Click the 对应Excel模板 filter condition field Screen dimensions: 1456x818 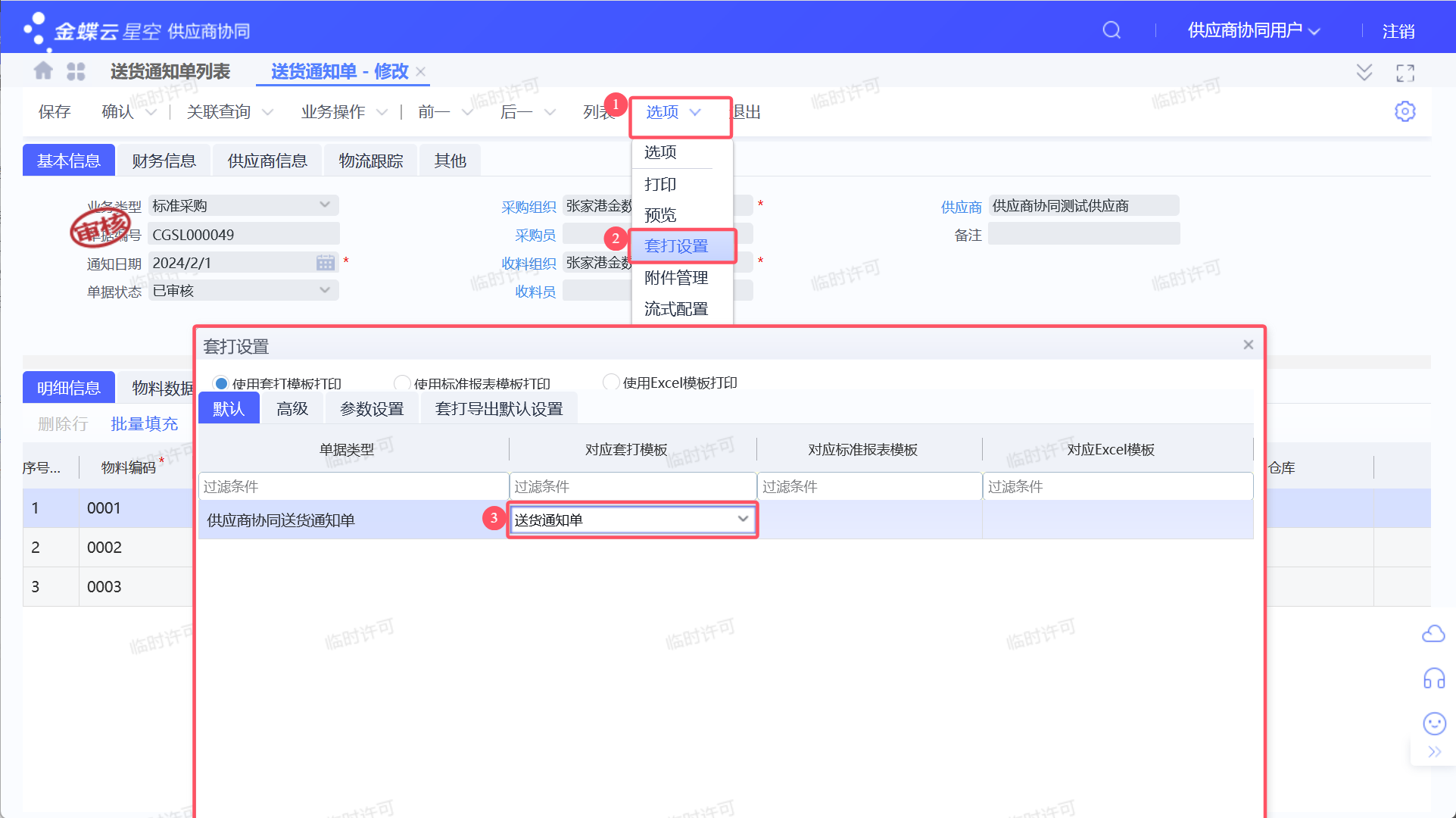point(1118,486)
